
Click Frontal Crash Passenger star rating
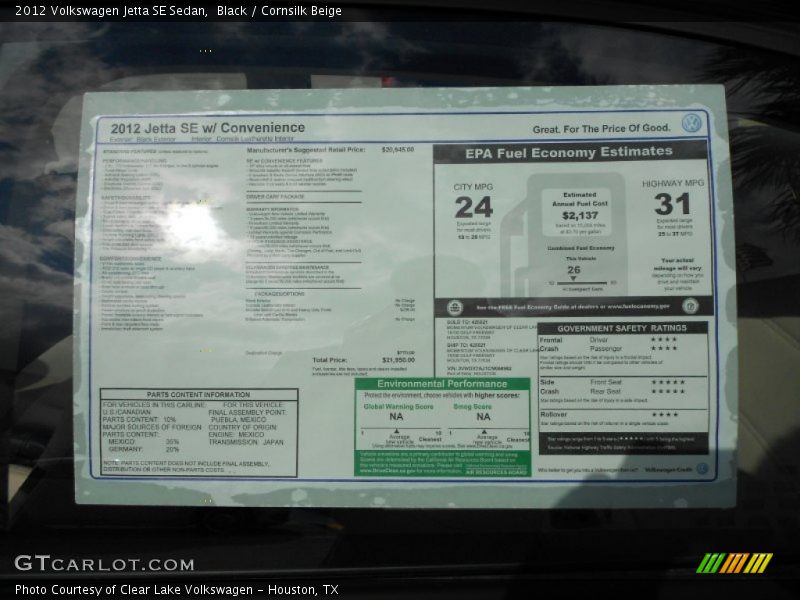coord(664,348)
